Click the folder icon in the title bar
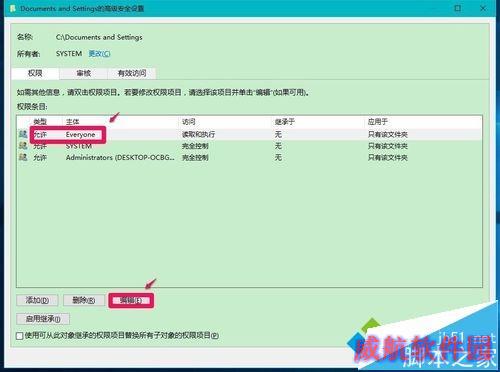The width and height of the screenshot is (500, 372). click(12, 8)
